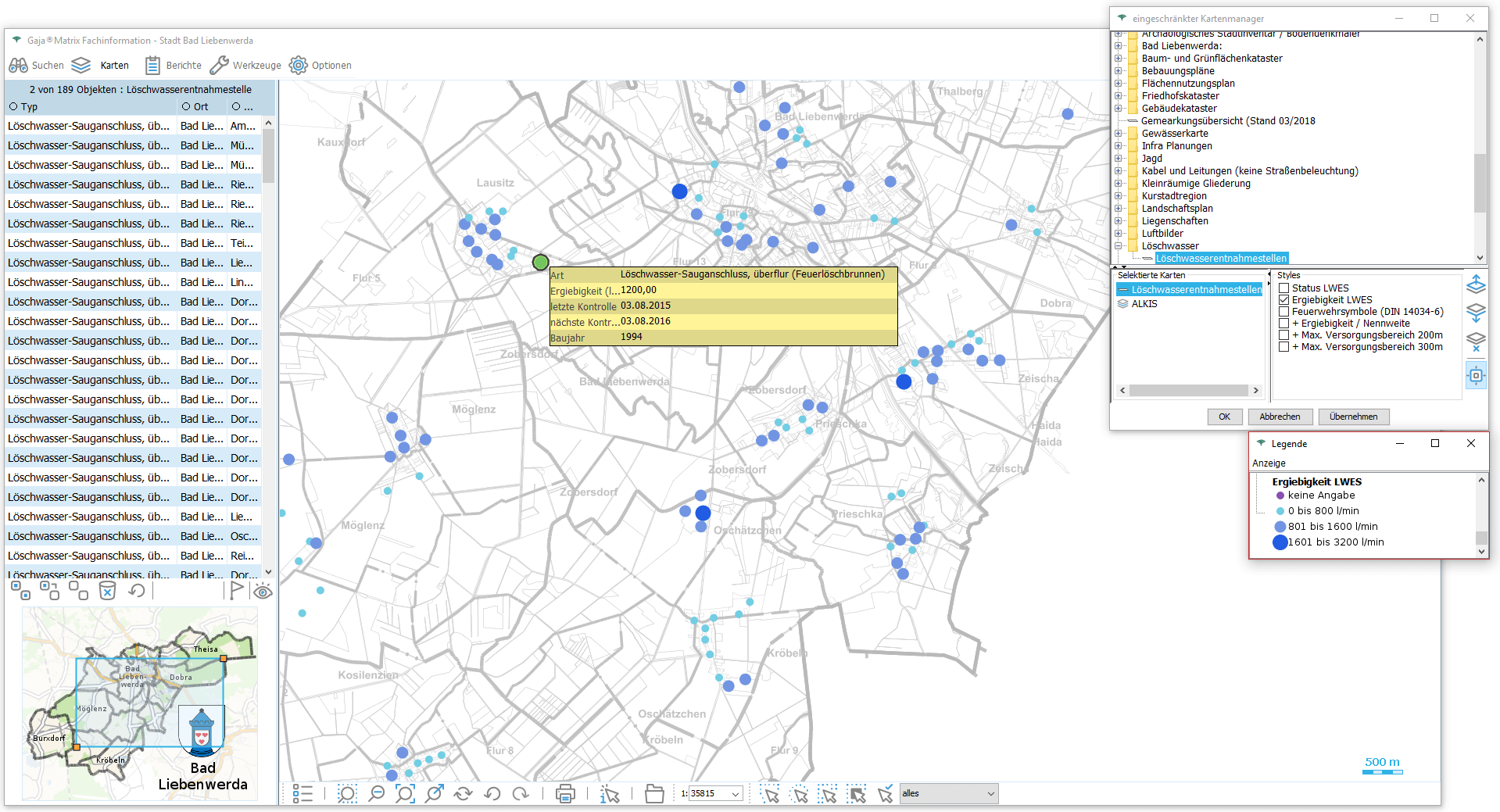The width and height of the screenshot is (1500, 812).
Task: Click the refresh map view icon
Action: [463, 794]
